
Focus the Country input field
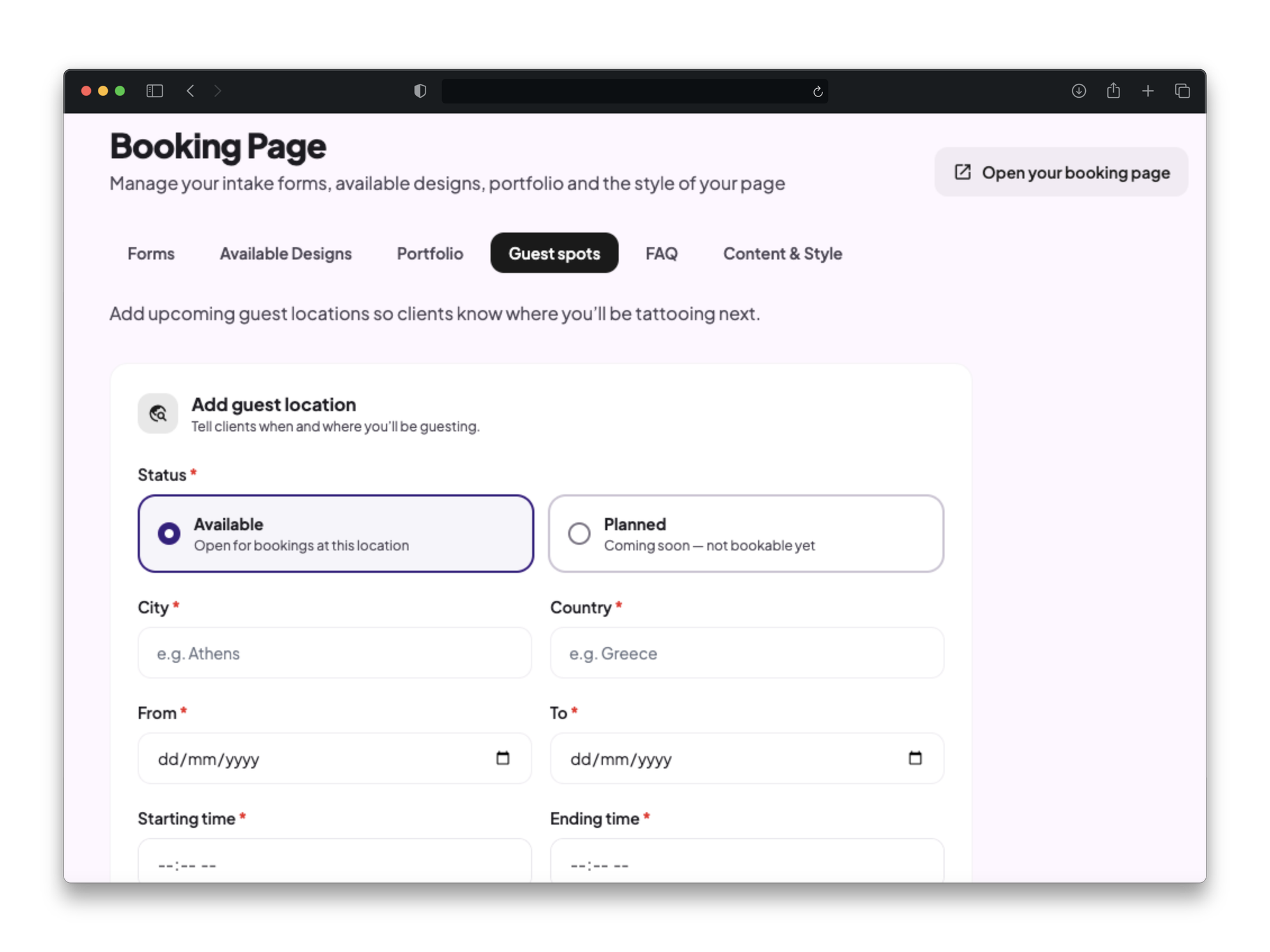pos(747,653)
